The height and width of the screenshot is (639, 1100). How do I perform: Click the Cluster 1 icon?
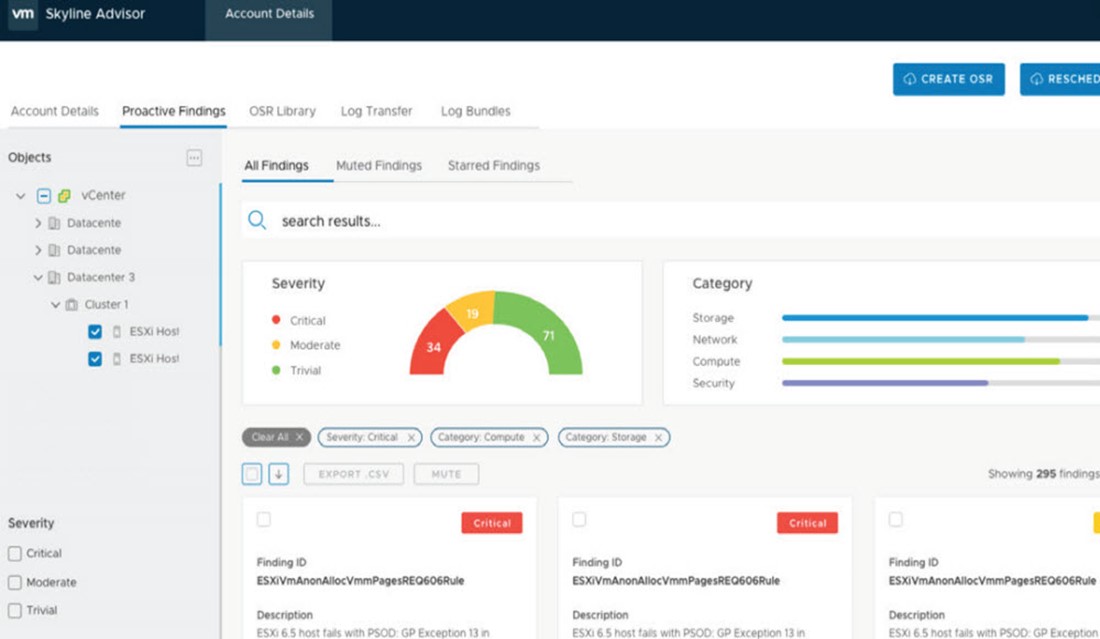(x=72, y=305)
